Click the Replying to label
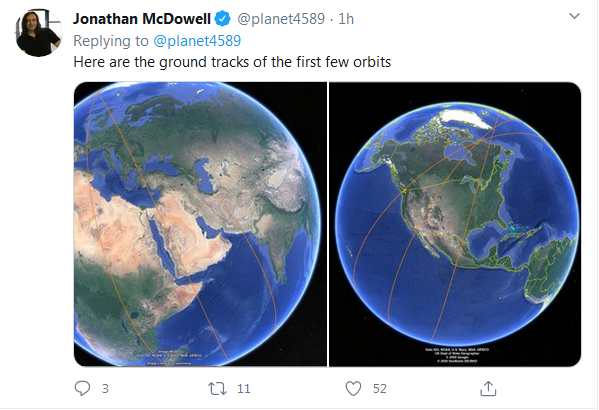The image size is (599, 410). click(x=111, y=41)
